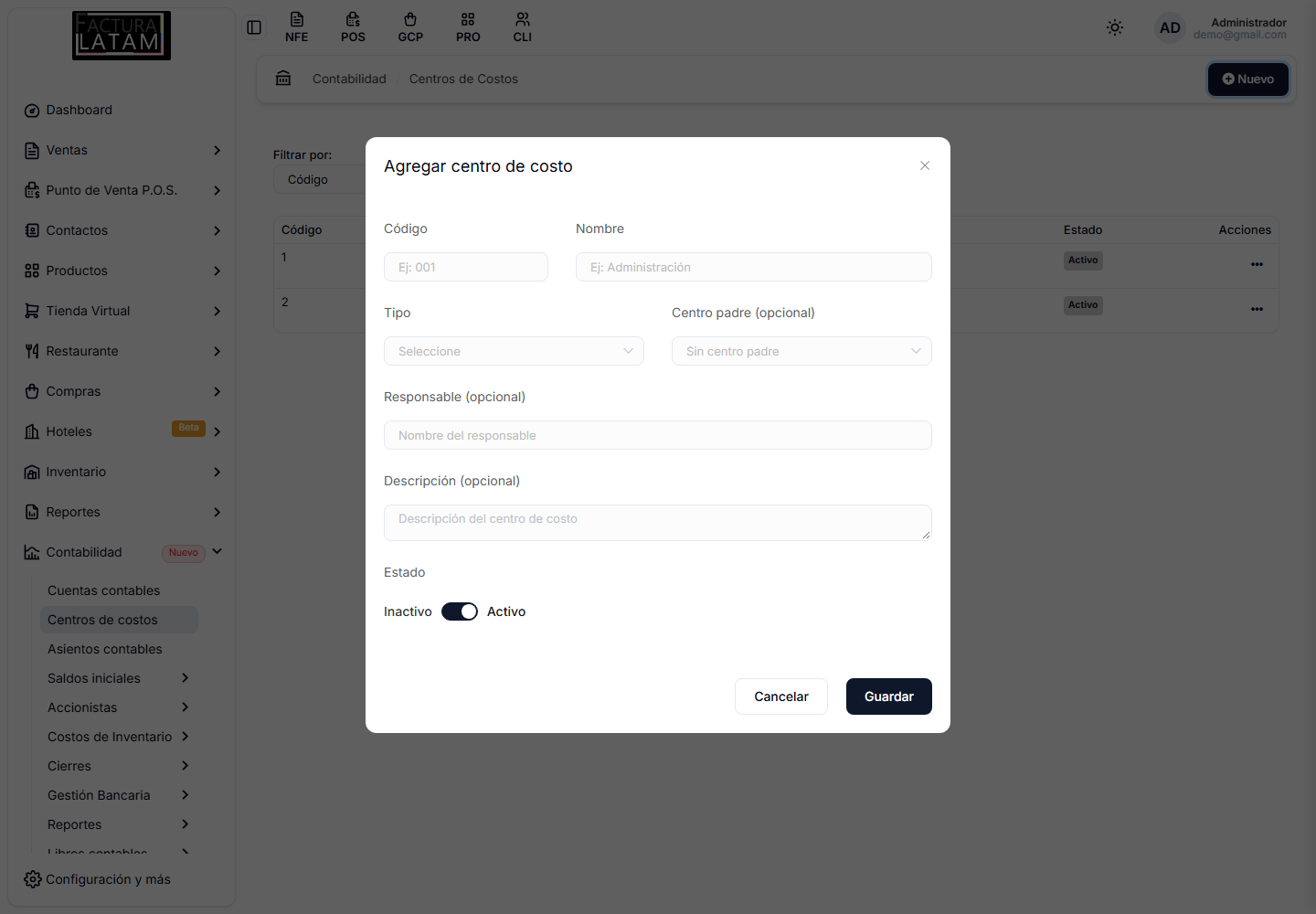The image size is (1316, 914).
Task: Click the Cancelar button
Action: [x=781, y=696]
